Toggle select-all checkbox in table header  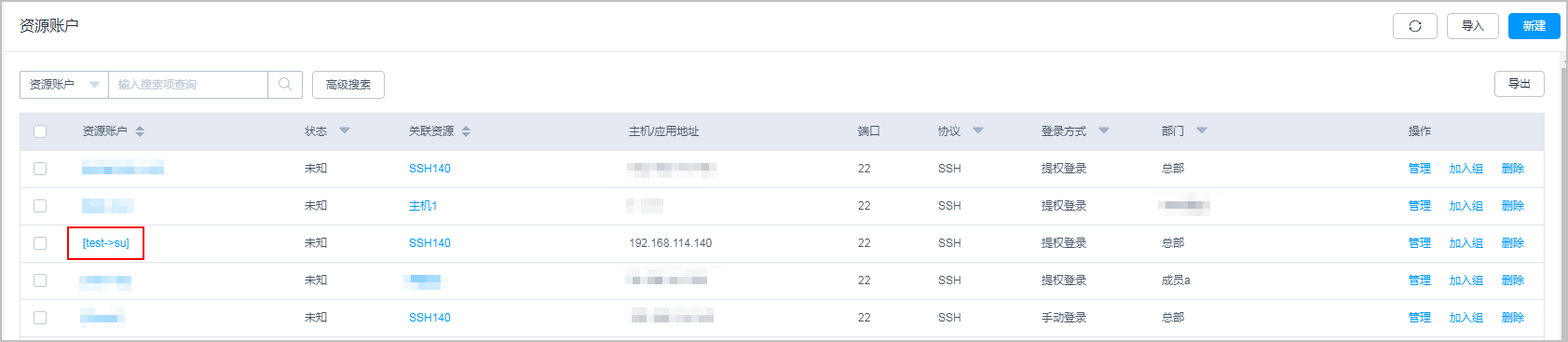40,131
